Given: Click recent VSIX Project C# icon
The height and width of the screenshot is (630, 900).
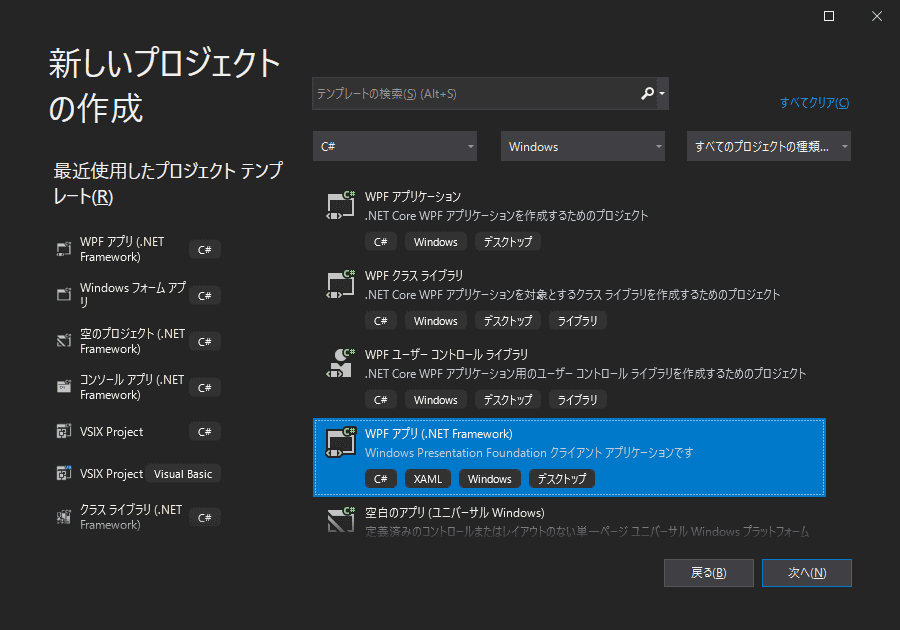Looking at the screenshot, I should (64, 431).
